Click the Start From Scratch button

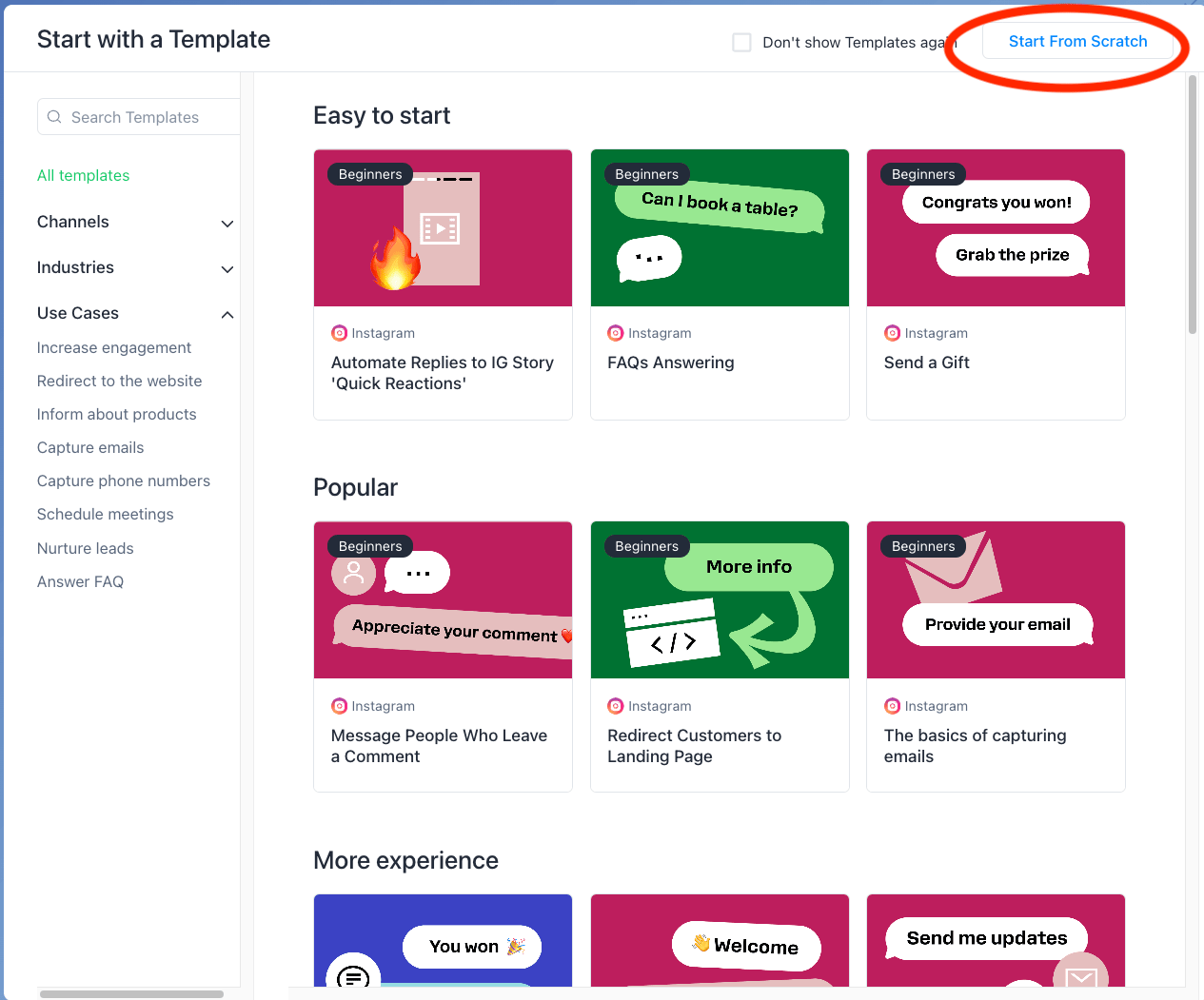1077,41
